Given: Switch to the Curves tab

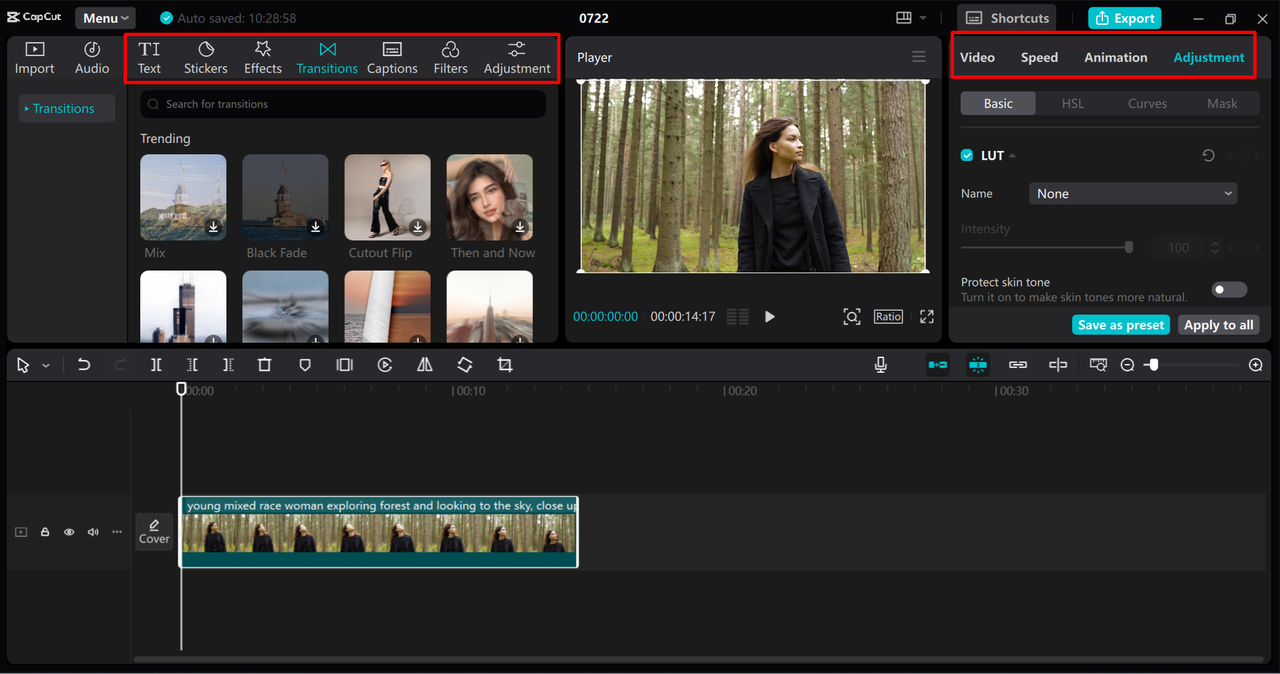Looking at the screenshot, I should tap(1147, 104).
